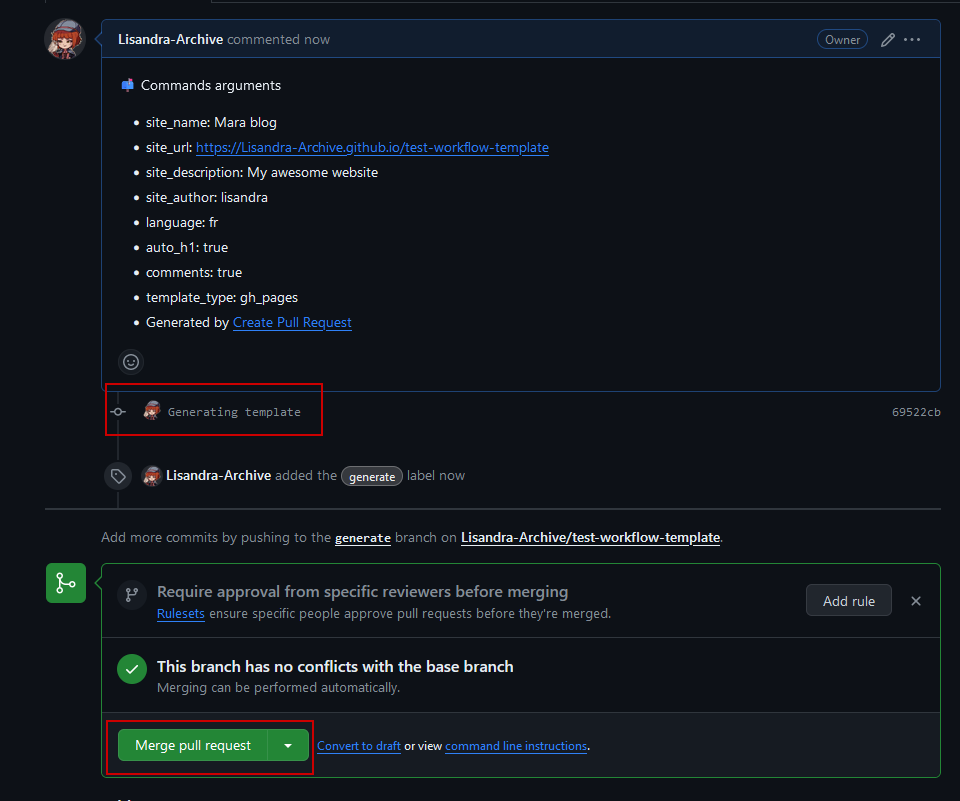Open comment options three-dot menu
Image resolution: width=960 pixels, height=801 pixels.
pyautogui.click(x=912, y=40)
